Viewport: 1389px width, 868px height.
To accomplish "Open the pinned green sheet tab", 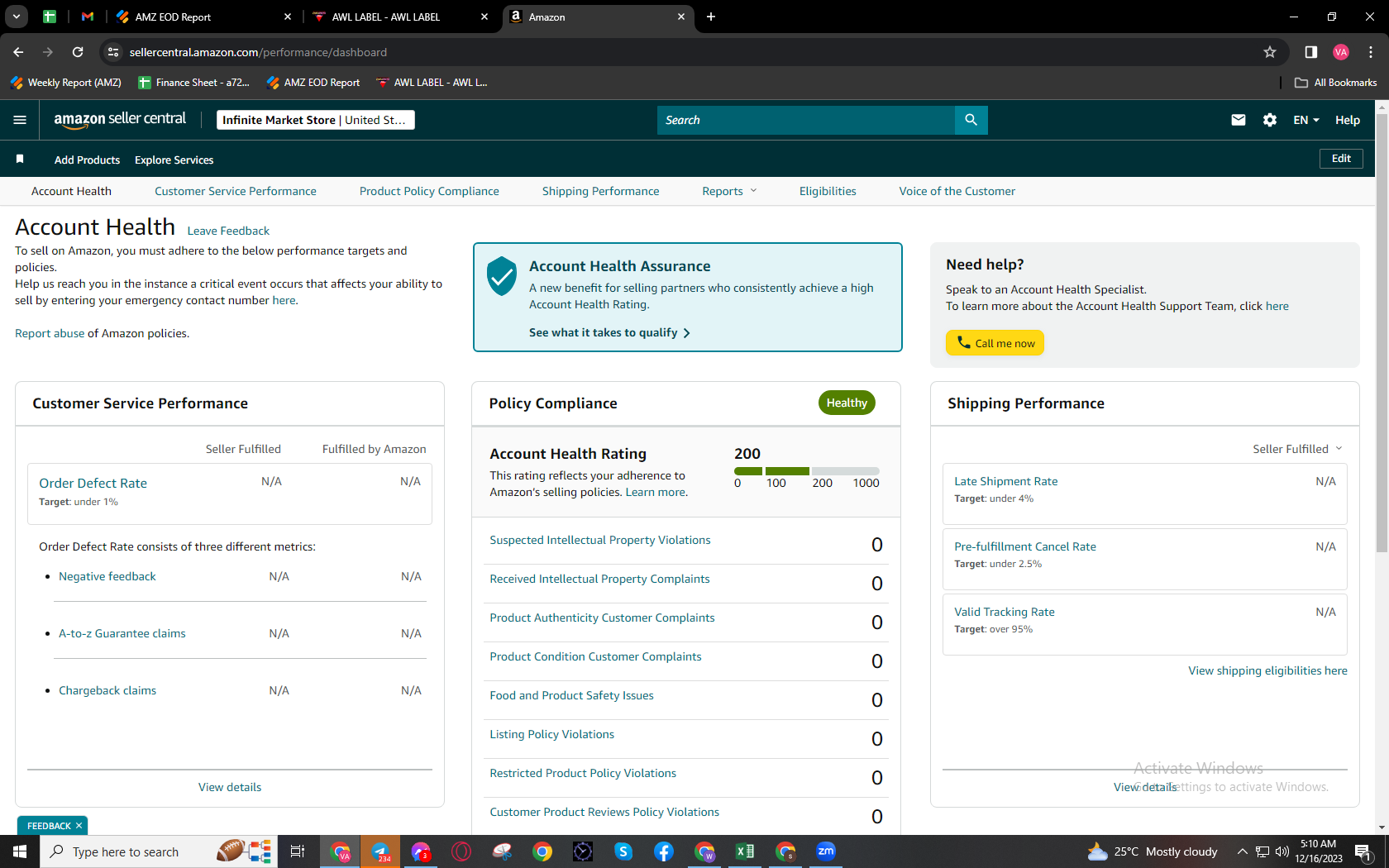I will [x=50, y=17].
